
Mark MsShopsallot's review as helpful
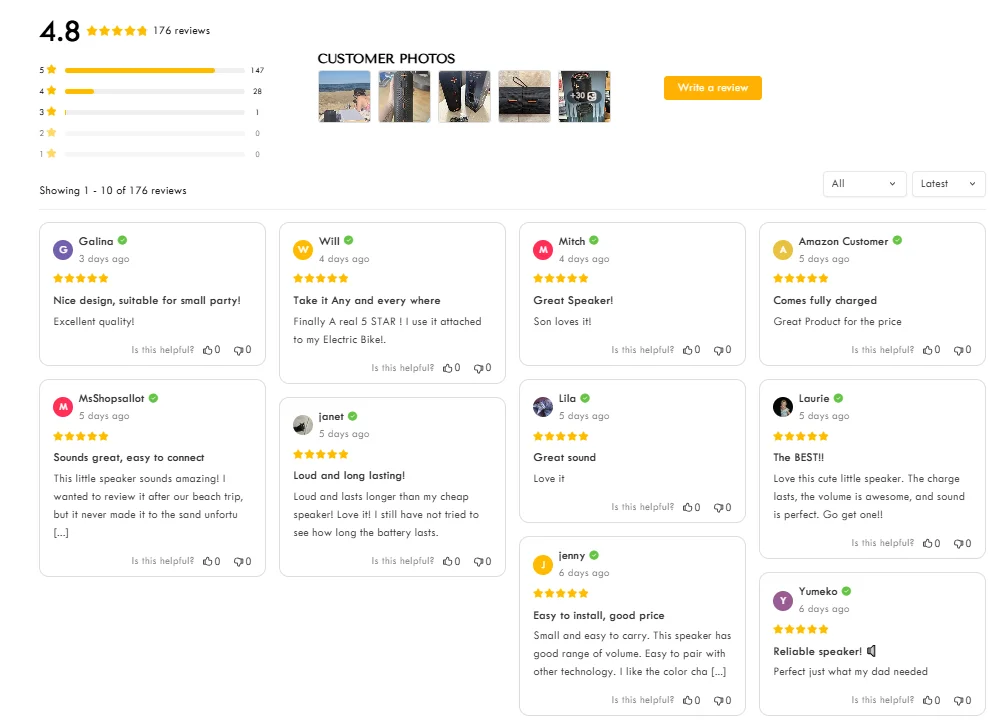click(x=209, y=561)
